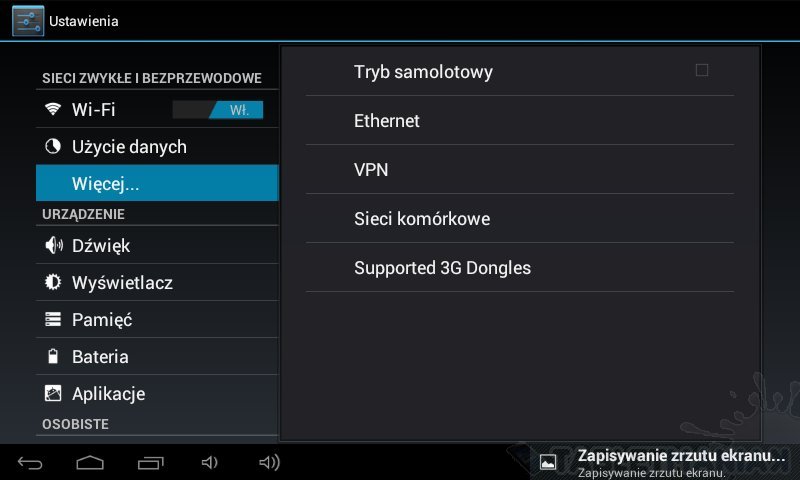800x480 pixels.
Task: Tap the Pamięć storage icon
Action: (x=53, y=319)
